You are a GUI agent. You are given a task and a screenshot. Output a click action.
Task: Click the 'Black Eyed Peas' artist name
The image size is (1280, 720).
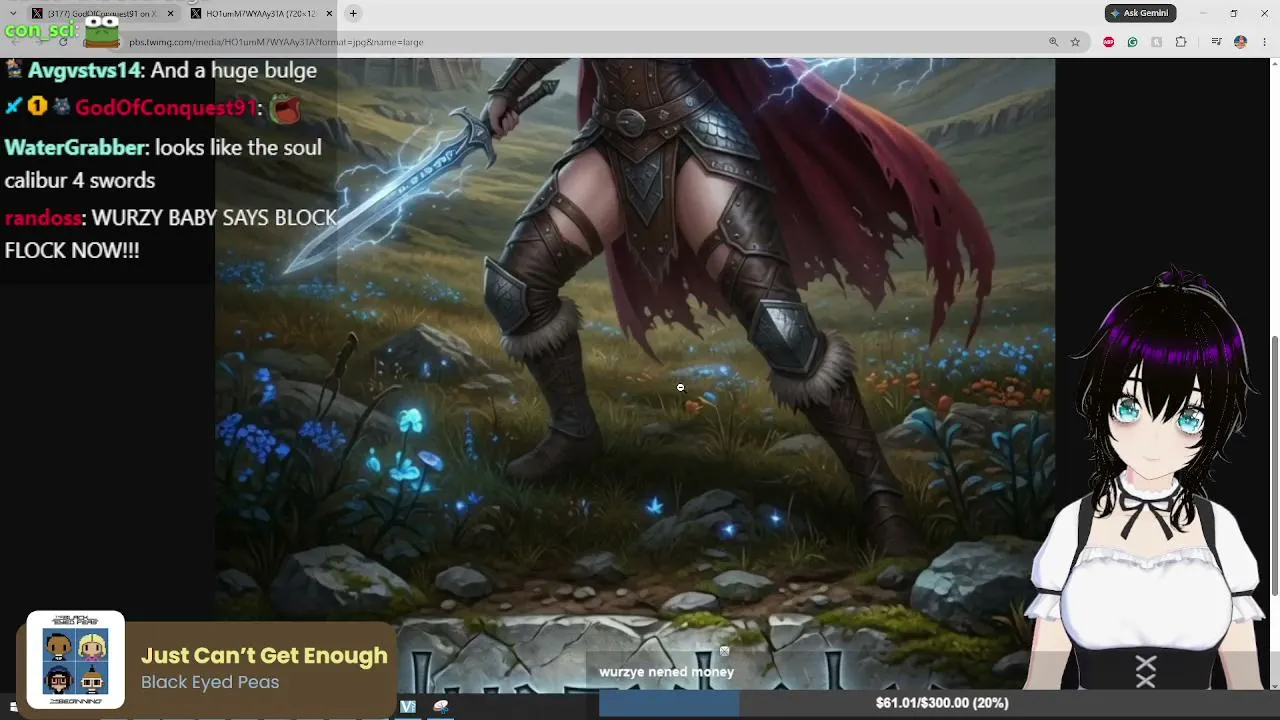[210, 682]
